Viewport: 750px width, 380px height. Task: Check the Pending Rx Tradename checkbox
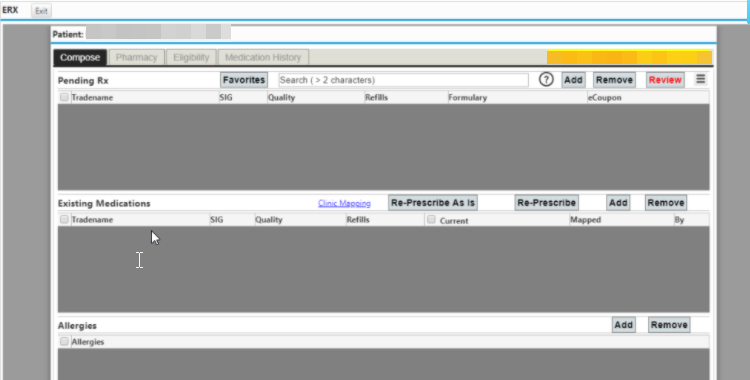64,97
